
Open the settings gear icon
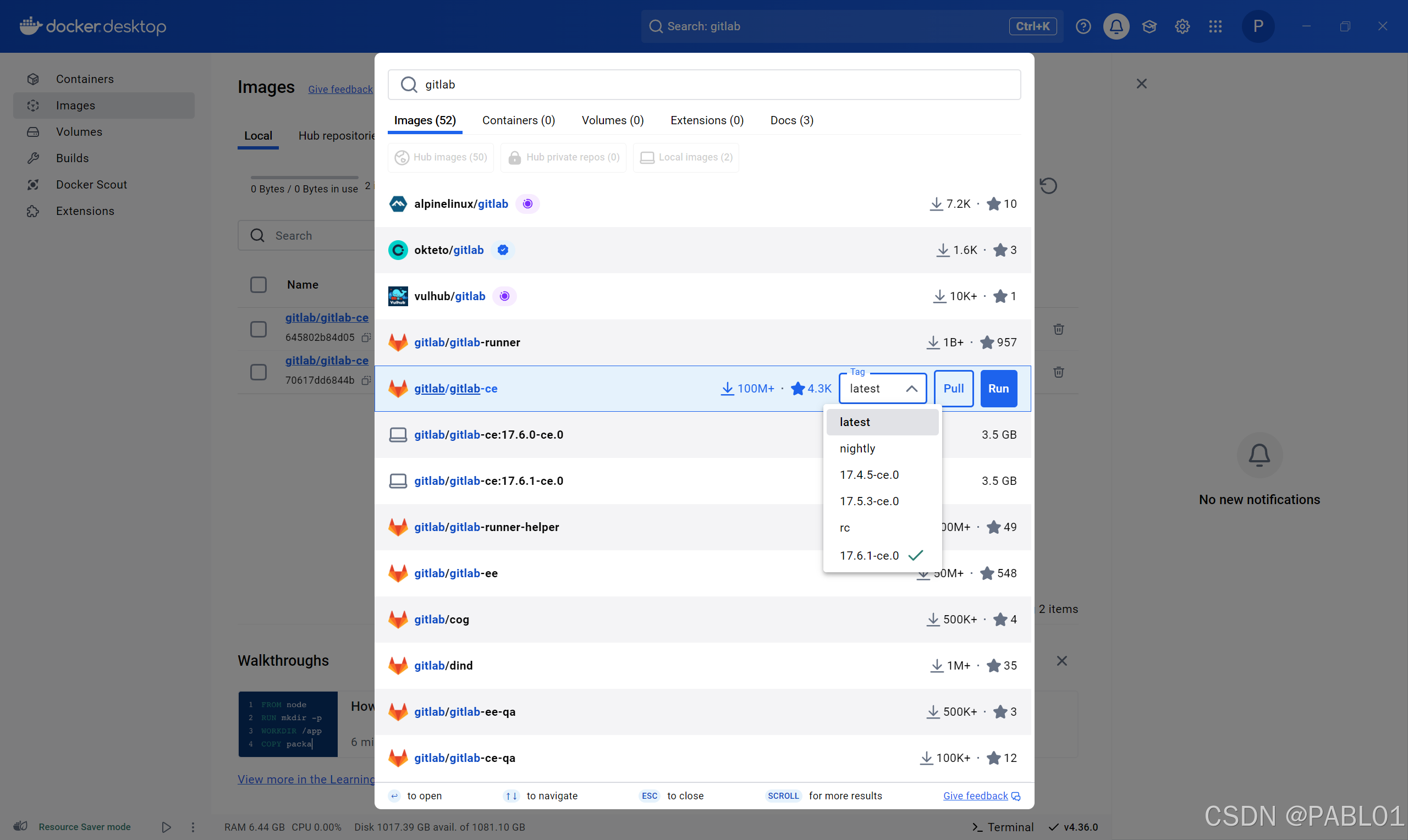point(1182,26)
